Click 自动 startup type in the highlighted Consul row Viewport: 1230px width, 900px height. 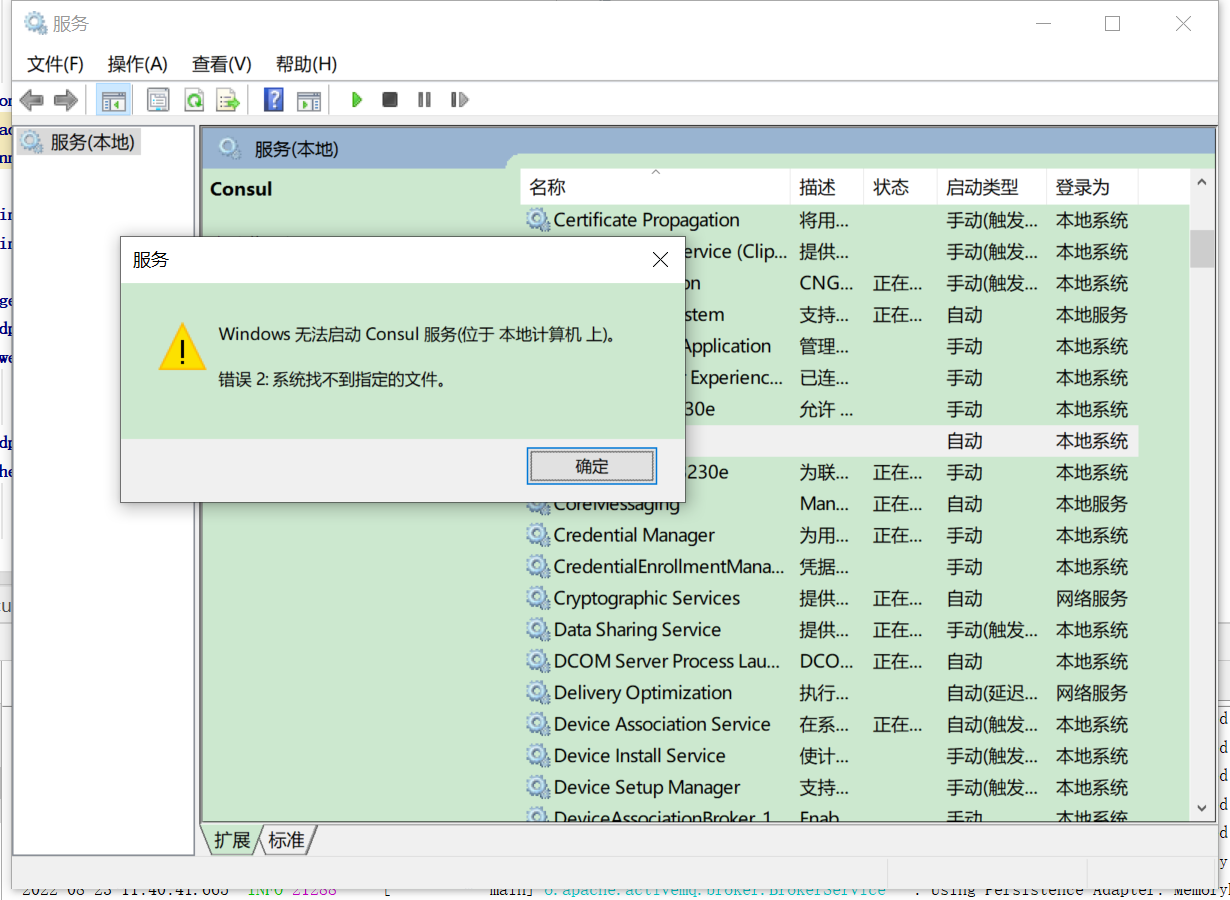(x=965, y=441)
